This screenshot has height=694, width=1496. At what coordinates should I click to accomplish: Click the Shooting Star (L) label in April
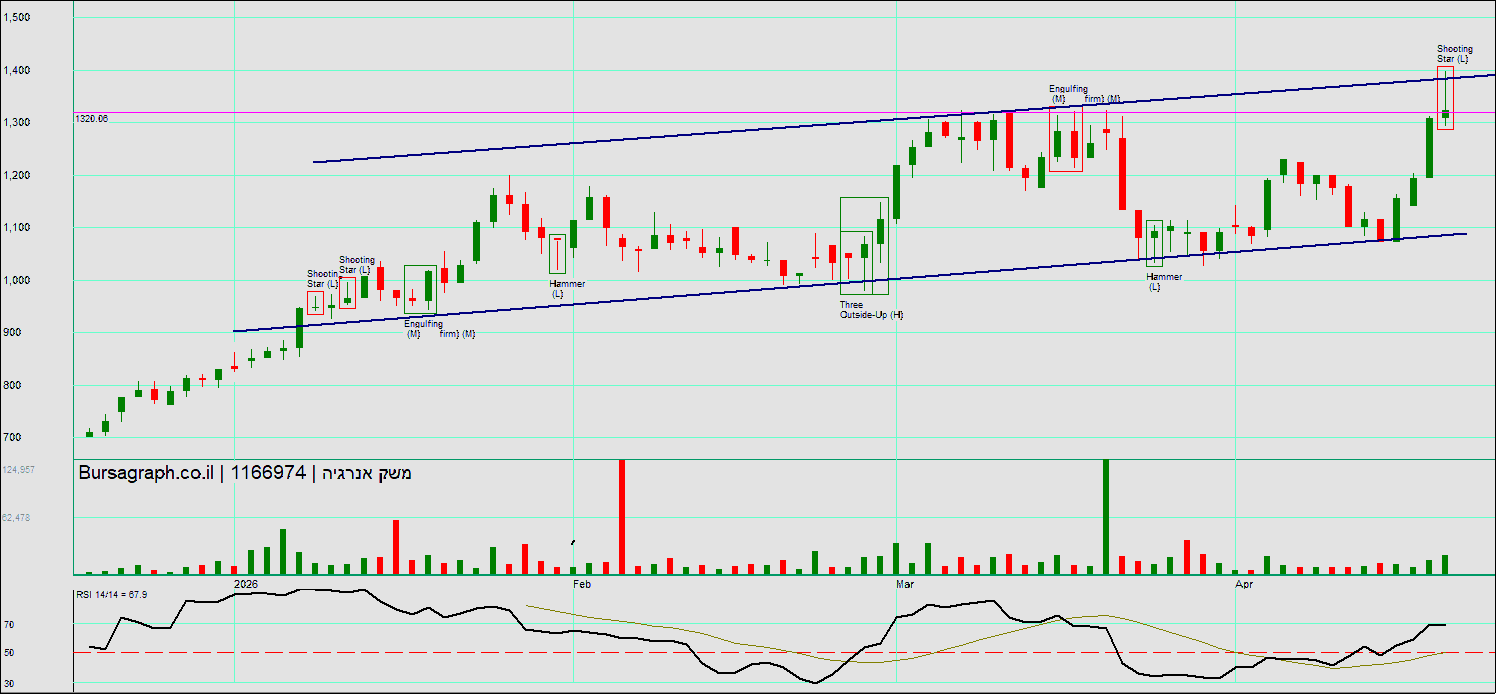[x=1454, y=54]
